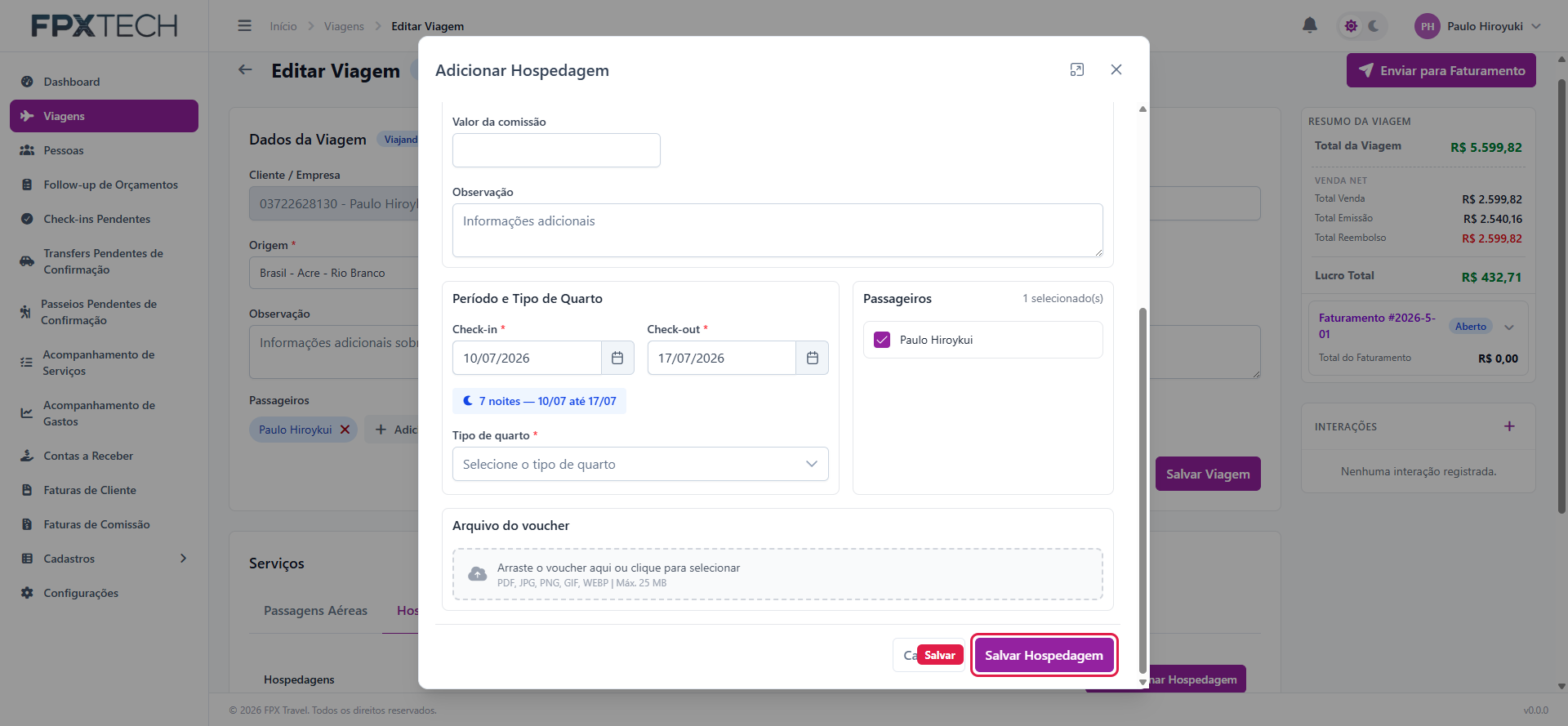
Task: Open the Paulo Hiroyuki user menu
Action: pos(1478,26)
